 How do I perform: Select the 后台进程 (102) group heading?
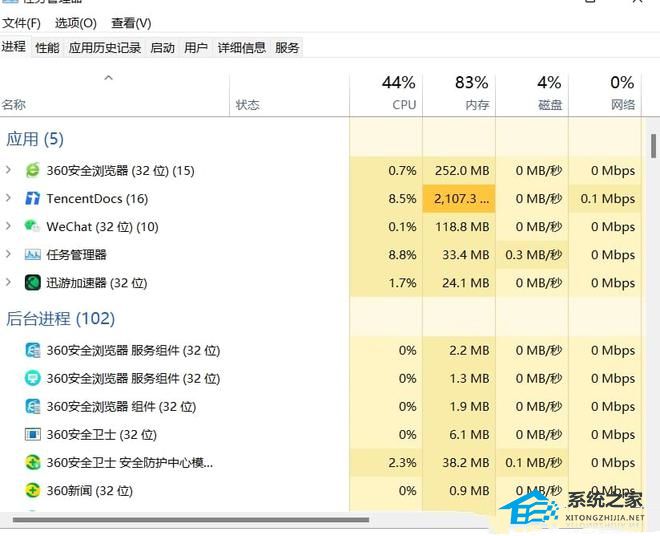(x=60, y=318)
